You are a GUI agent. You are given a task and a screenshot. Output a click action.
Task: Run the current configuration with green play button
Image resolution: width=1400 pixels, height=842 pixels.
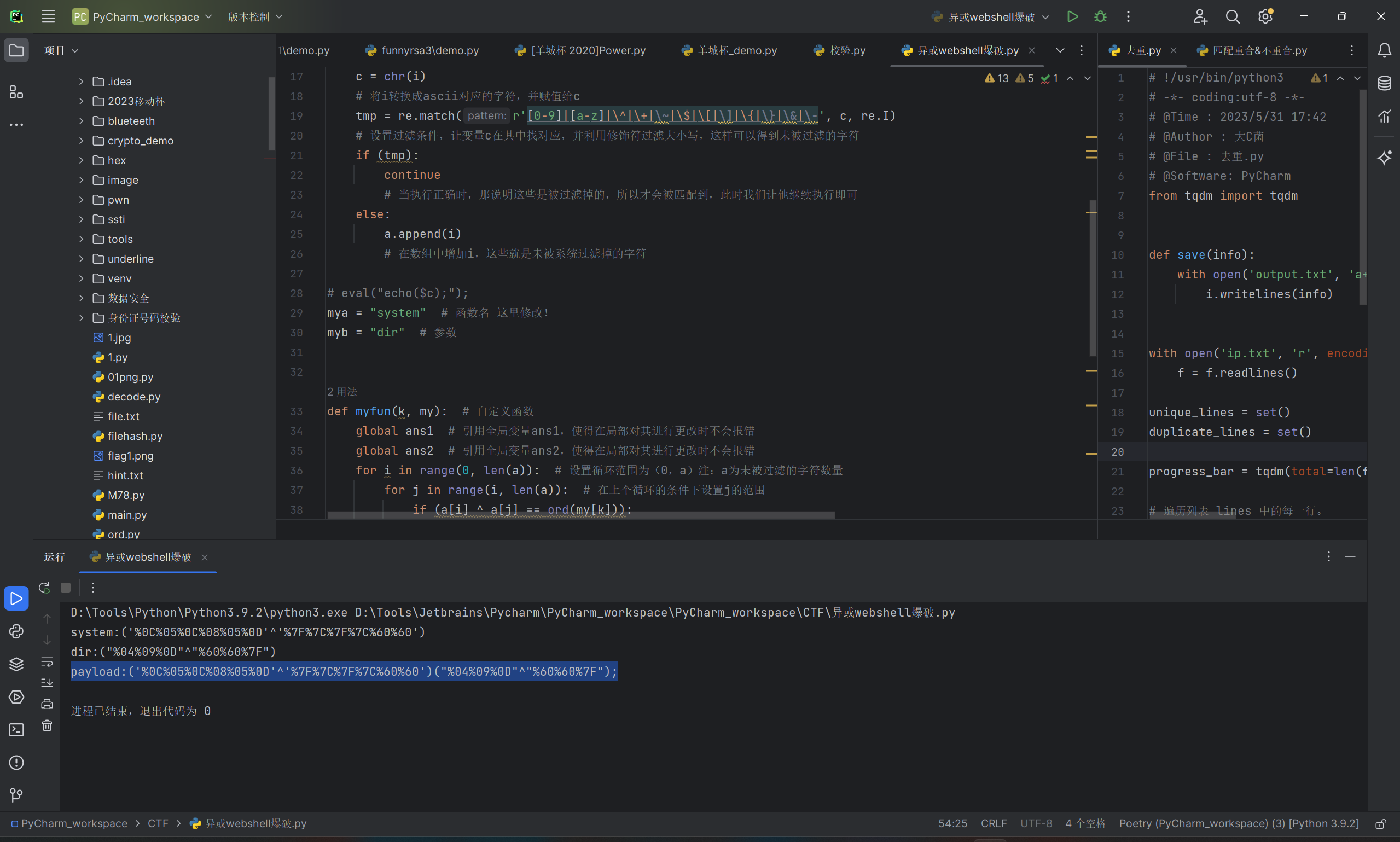pyautogui.click(x=1072, y=16)
